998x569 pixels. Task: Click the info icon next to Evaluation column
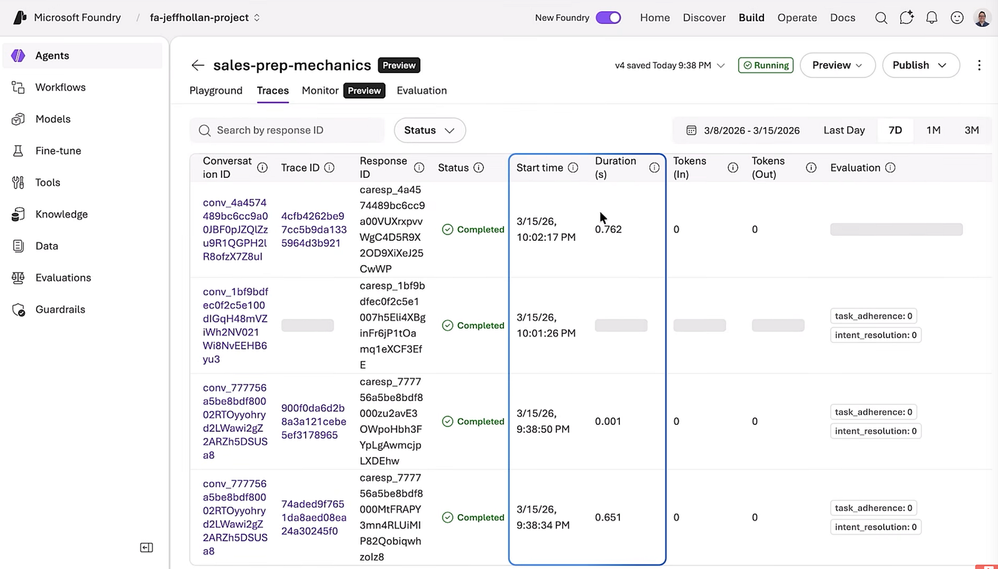point(890,168)
